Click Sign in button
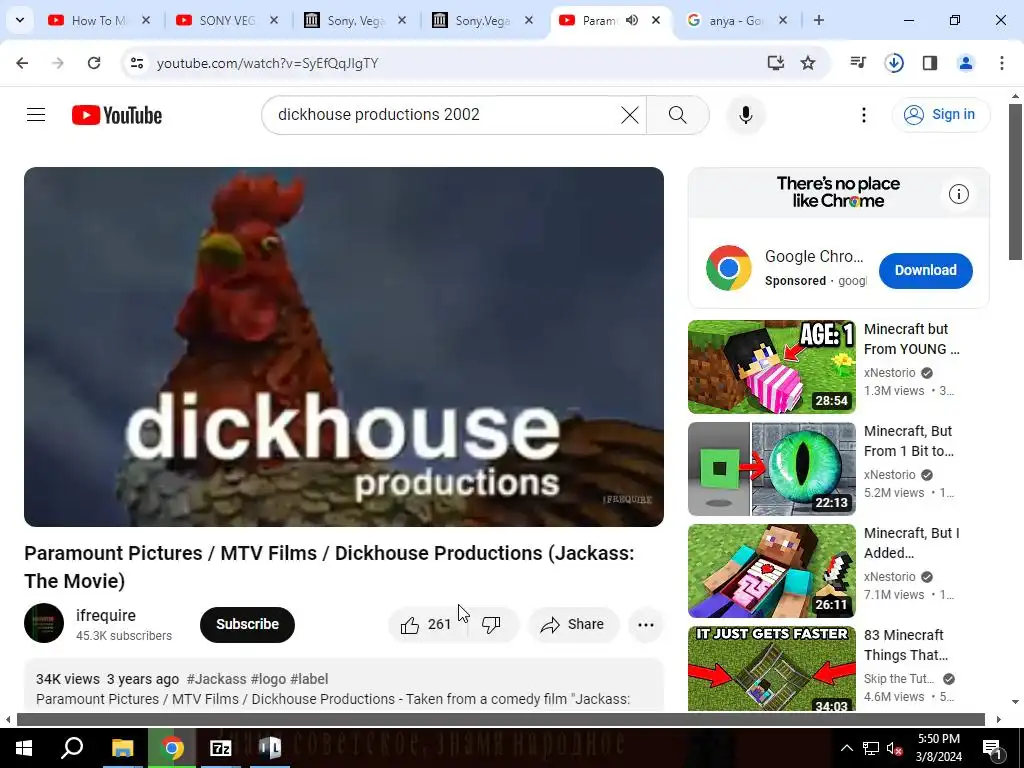The width and height of the screenshot is (1024, 768). coord(941,115)
